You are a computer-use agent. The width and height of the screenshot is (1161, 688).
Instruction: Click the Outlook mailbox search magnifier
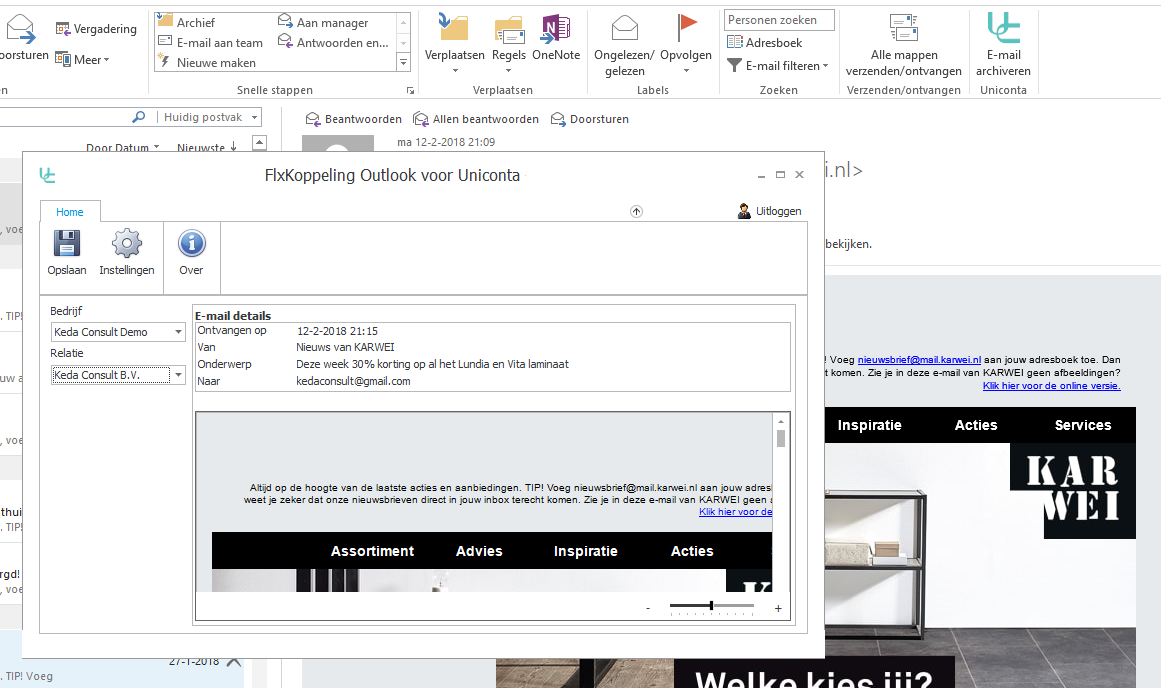pos(138,117)
